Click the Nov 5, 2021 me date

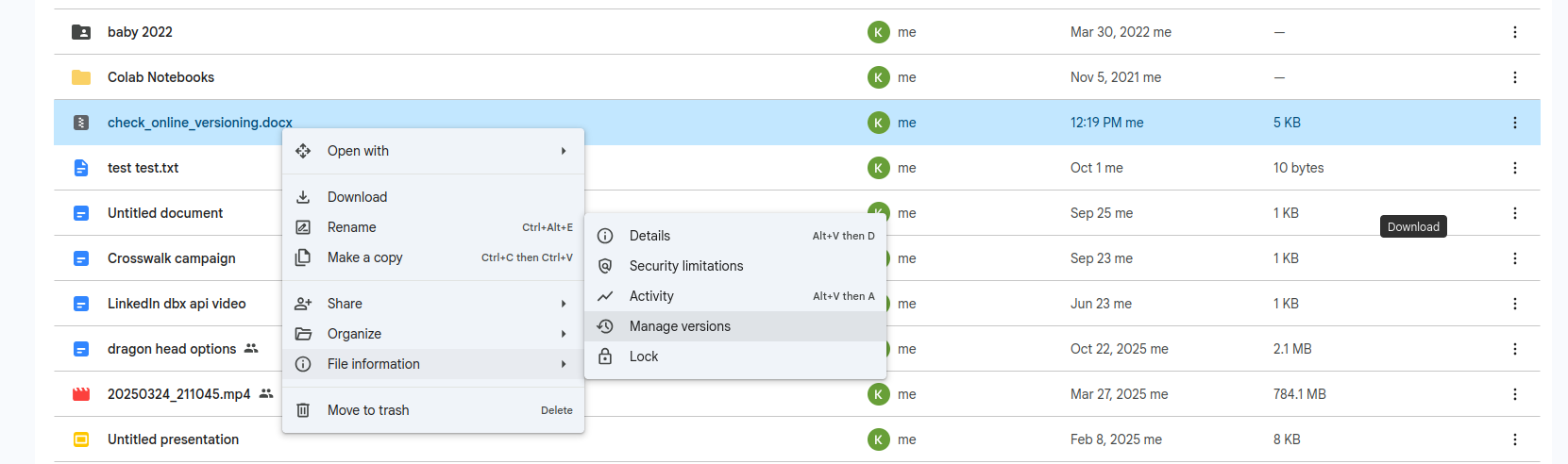click(1116, 77)
